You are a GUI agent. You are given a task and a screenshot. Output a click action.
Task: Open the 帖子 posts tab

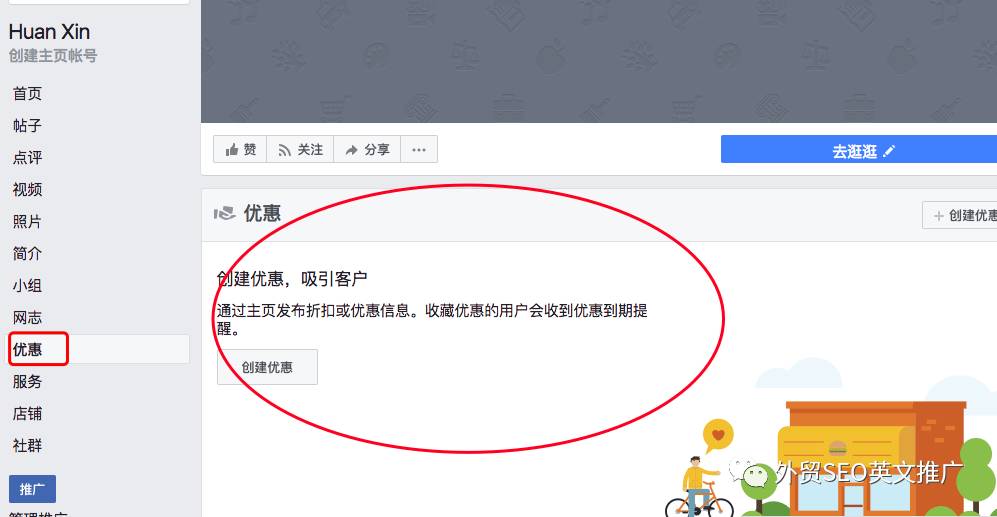pyautogui.click(x=27, y=125)
